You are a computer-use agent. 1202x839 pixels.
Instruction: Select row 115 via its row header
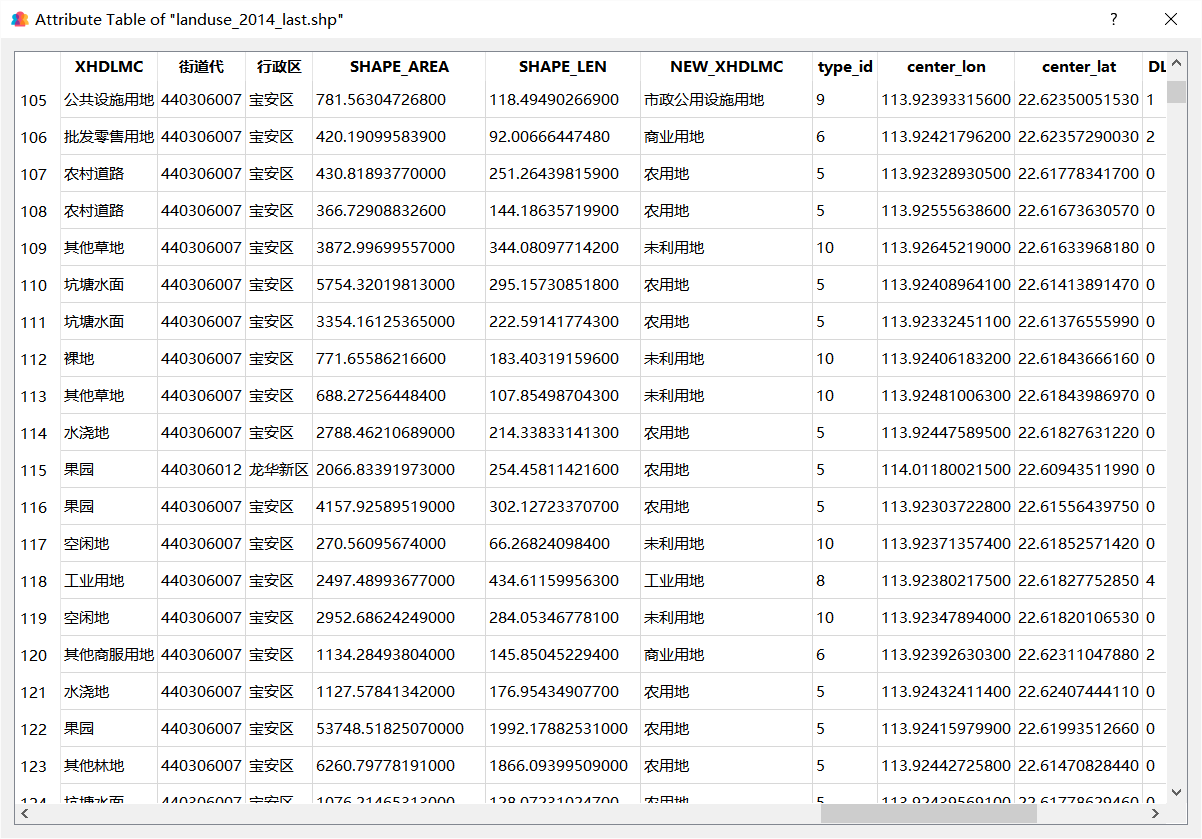click(34, 470)
